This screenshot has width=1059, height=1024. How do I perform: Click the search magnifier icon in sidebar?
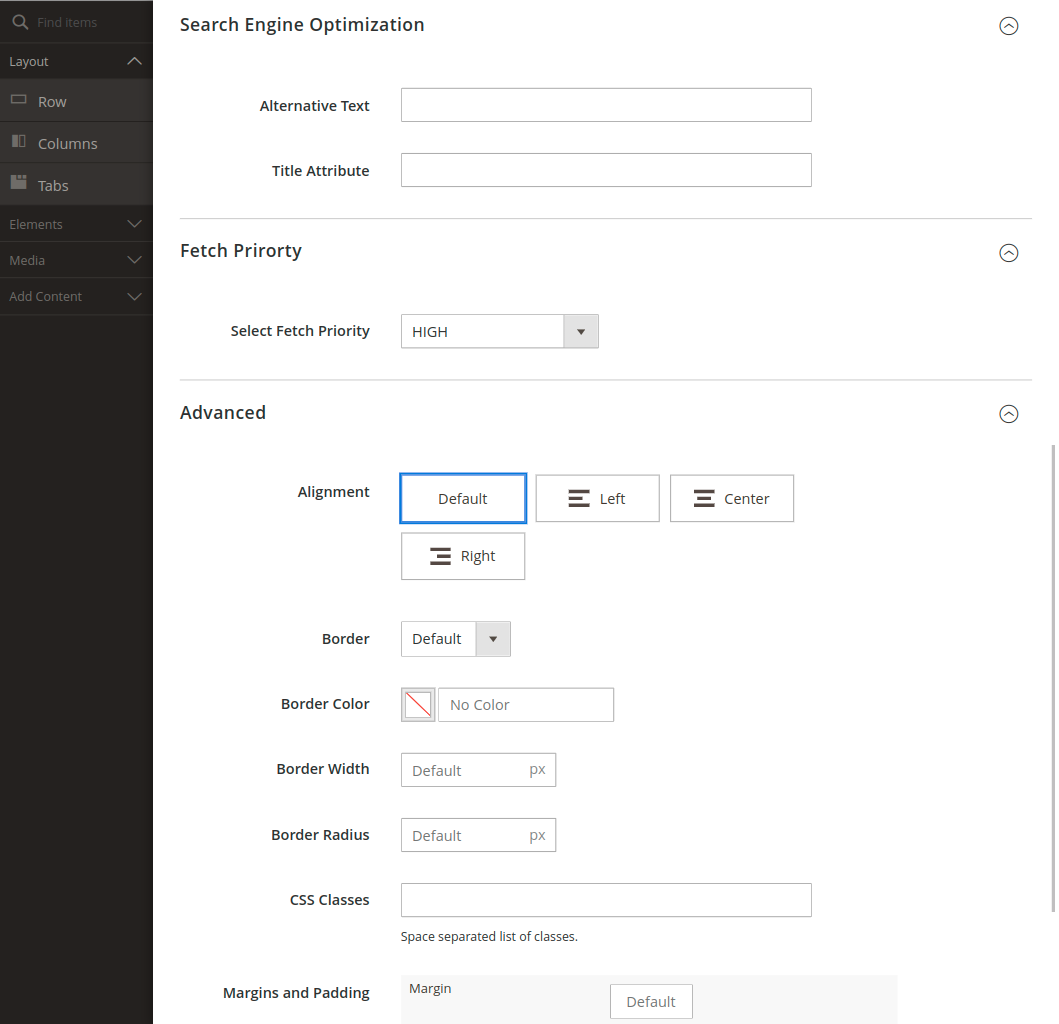point(20,22)
